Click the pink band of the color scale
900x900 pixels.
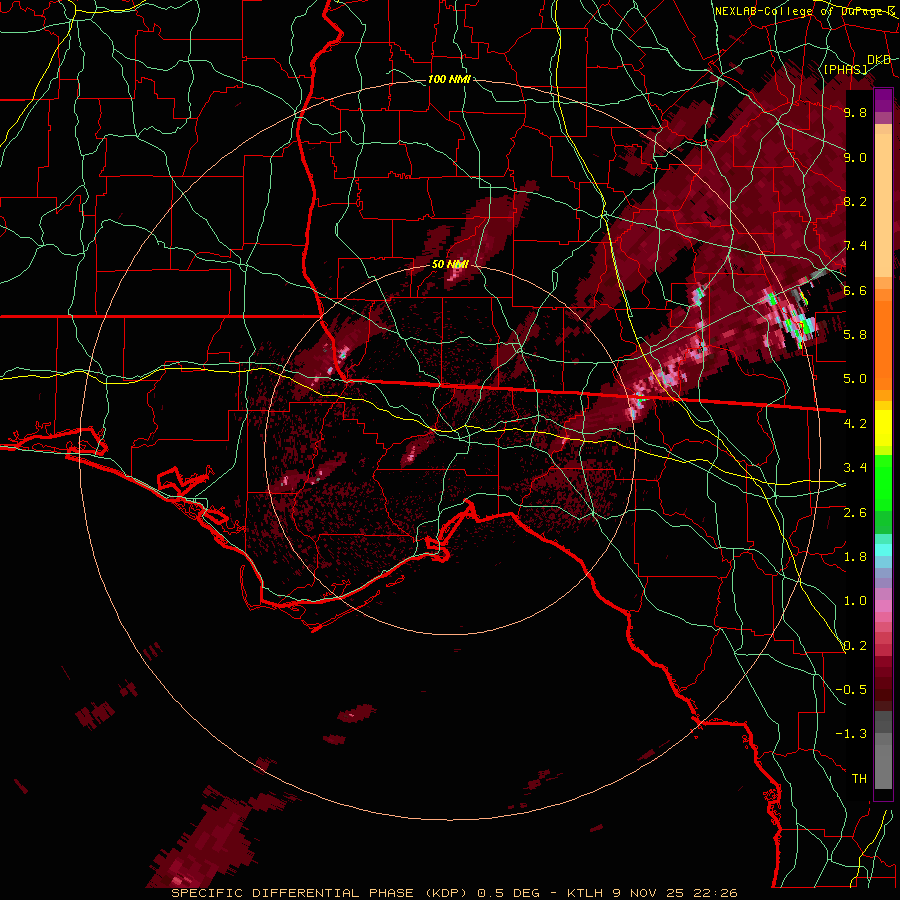883,605
